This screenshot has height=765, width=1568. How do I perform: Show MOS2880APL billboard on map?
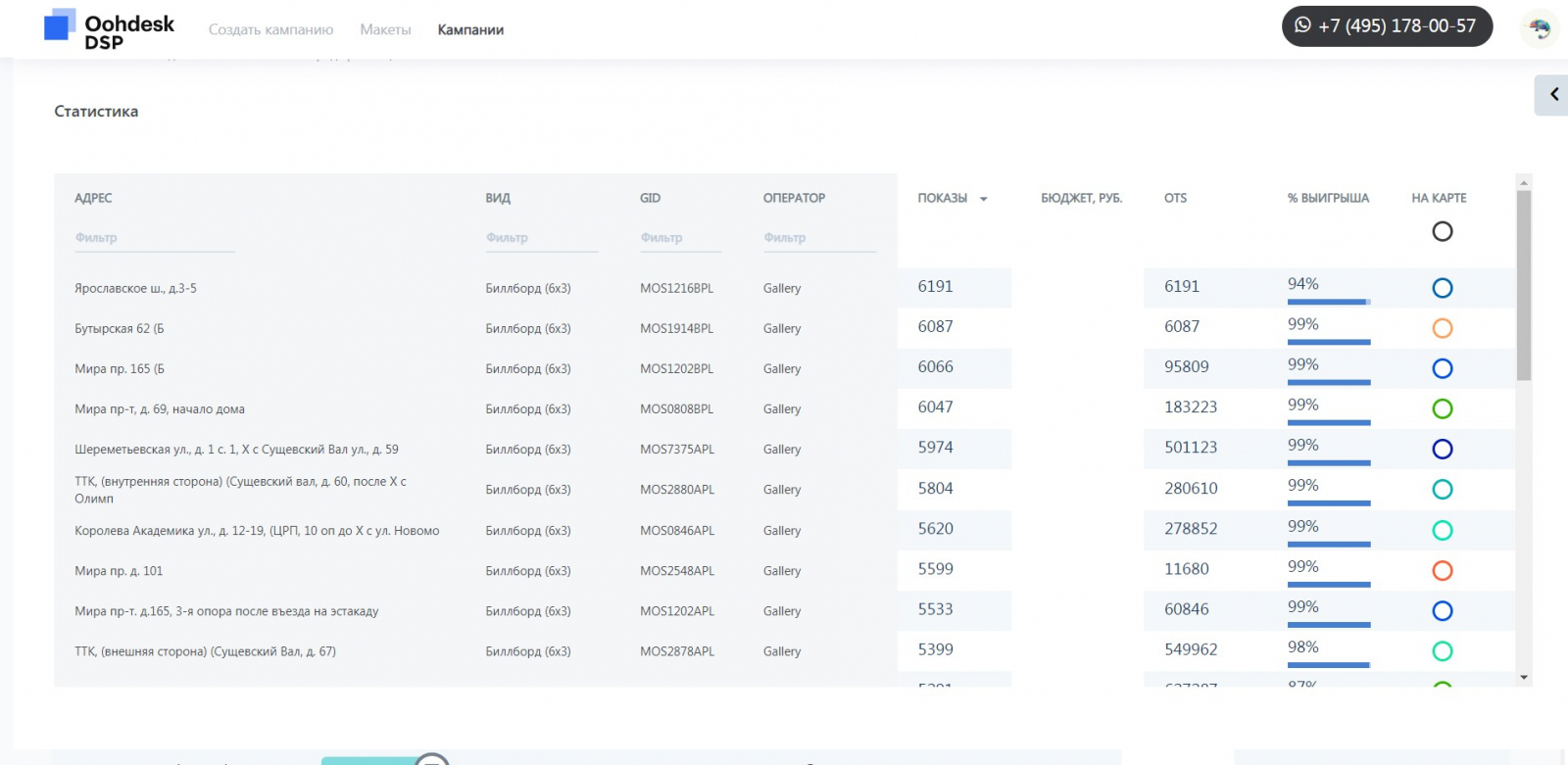point(1442,489)
